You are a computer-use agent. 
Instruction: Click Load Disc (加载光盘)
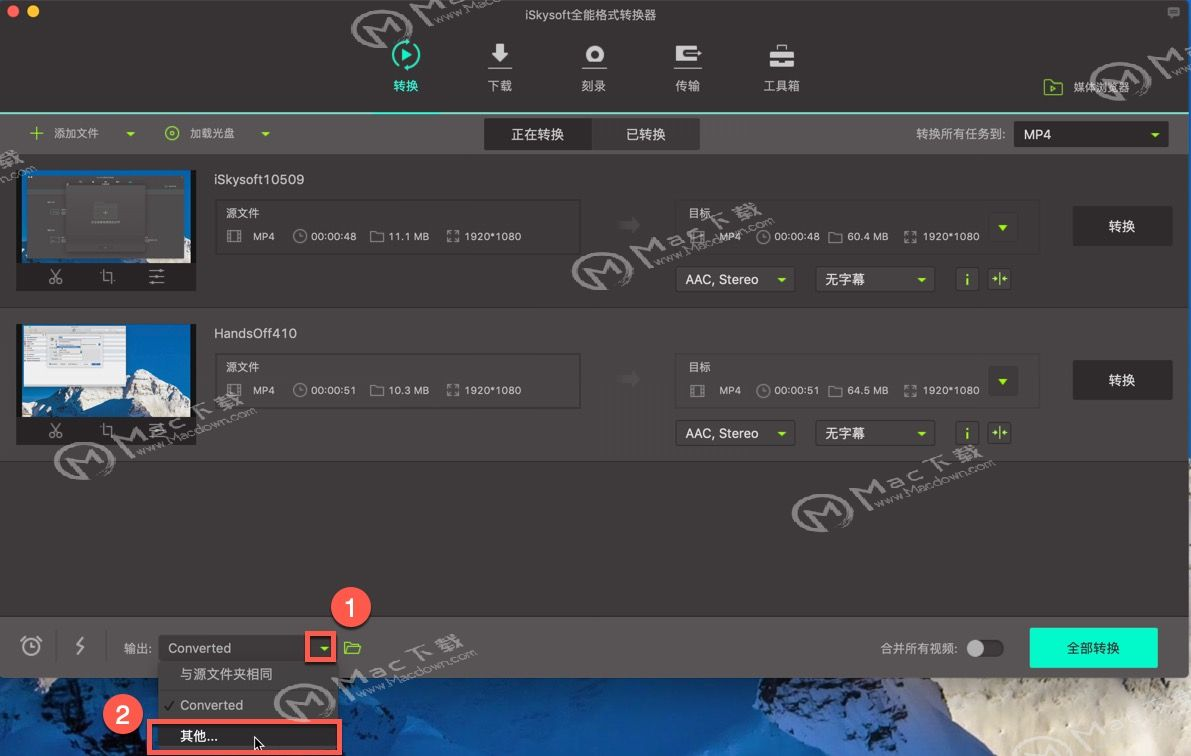200,134
